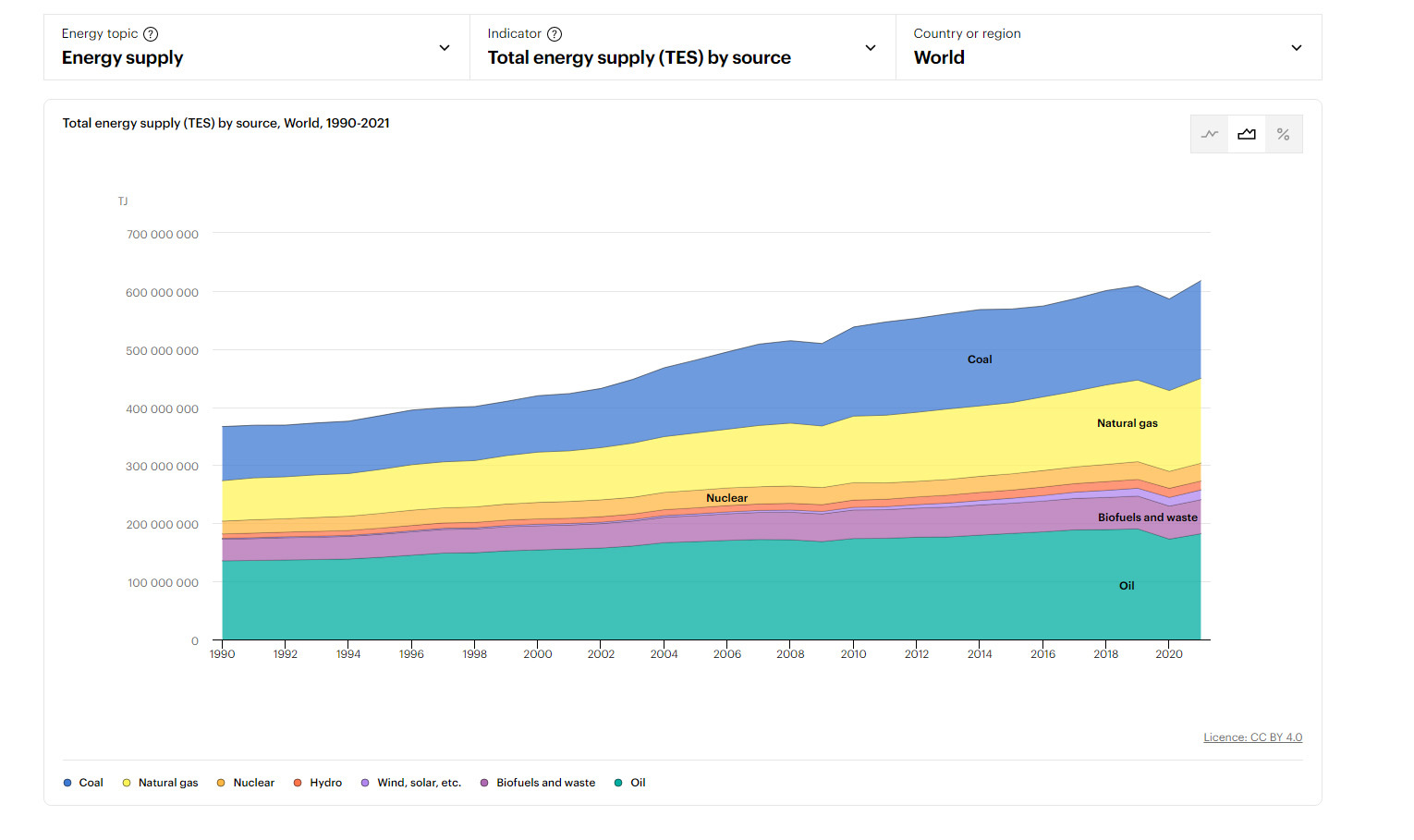Viewport: 1414px width, 840px height.
Task: Toggle Natural gas series in legend
Action: click(x=160, y=783)
